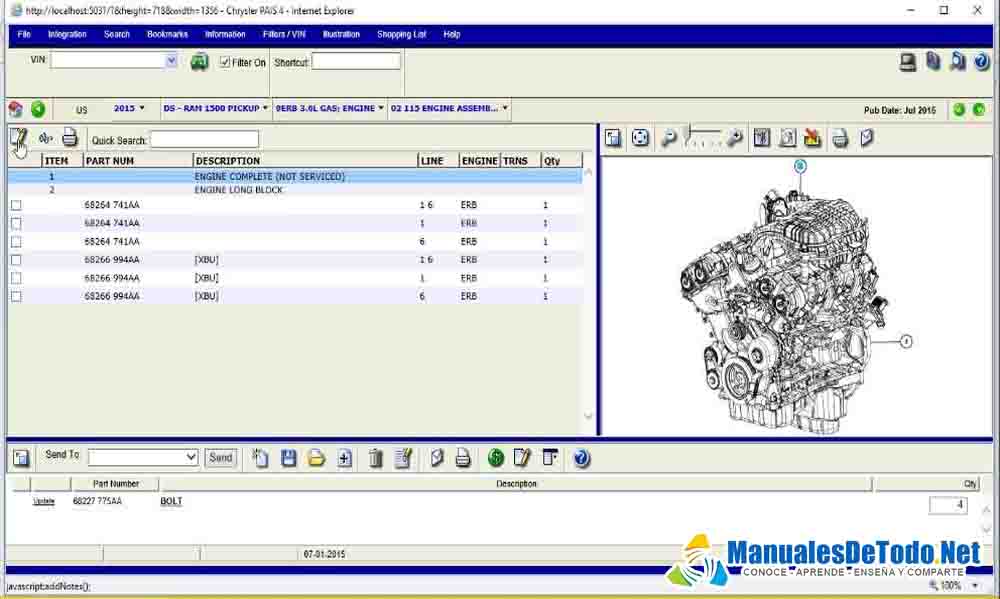This screenshot has width=1000, height=599.
Task: Click the quantity field showing 4
Action: pos(948,505)
